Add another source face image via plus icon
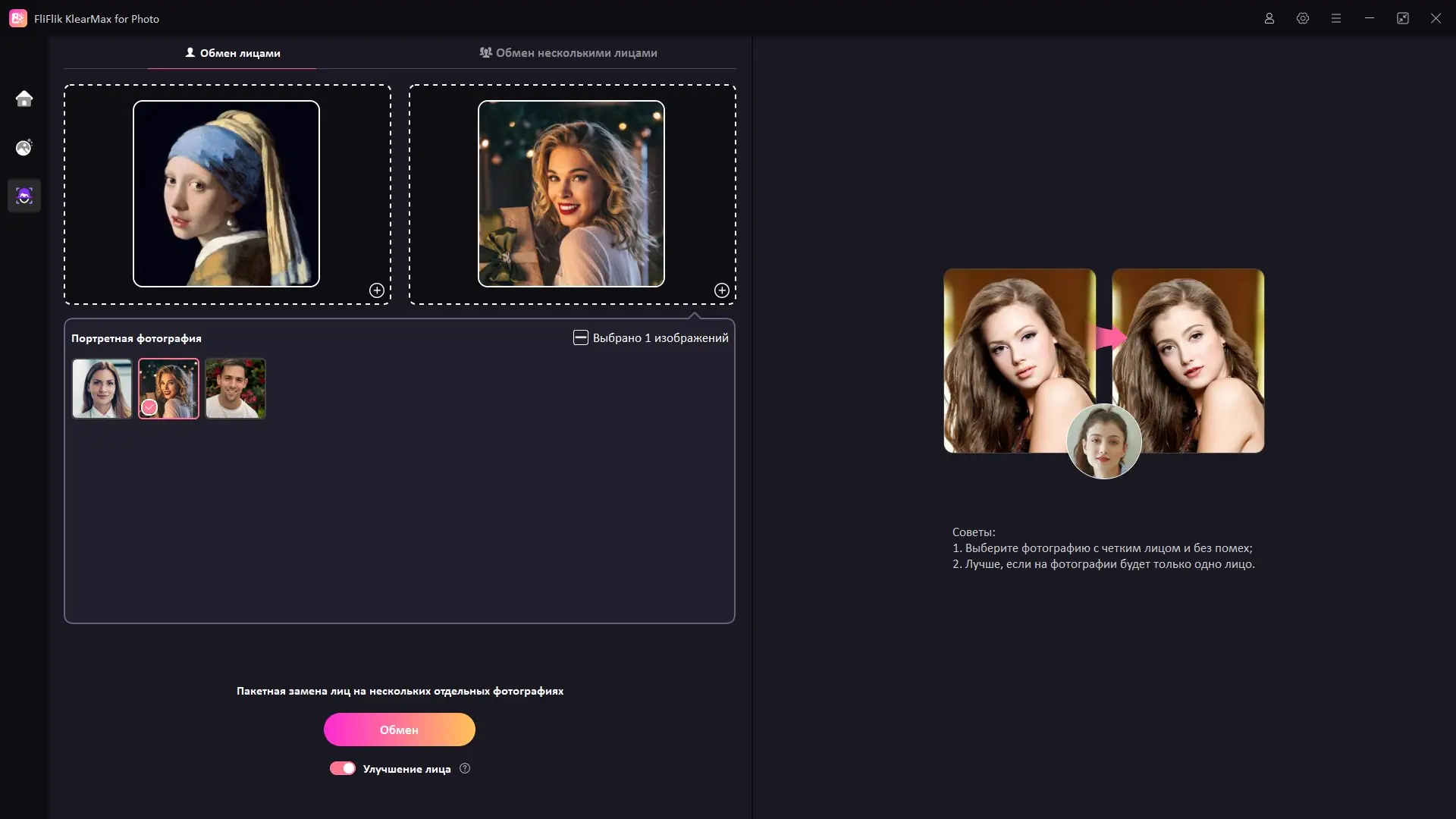Screen dimensions: 1456x819 click(x=376, y=290)
